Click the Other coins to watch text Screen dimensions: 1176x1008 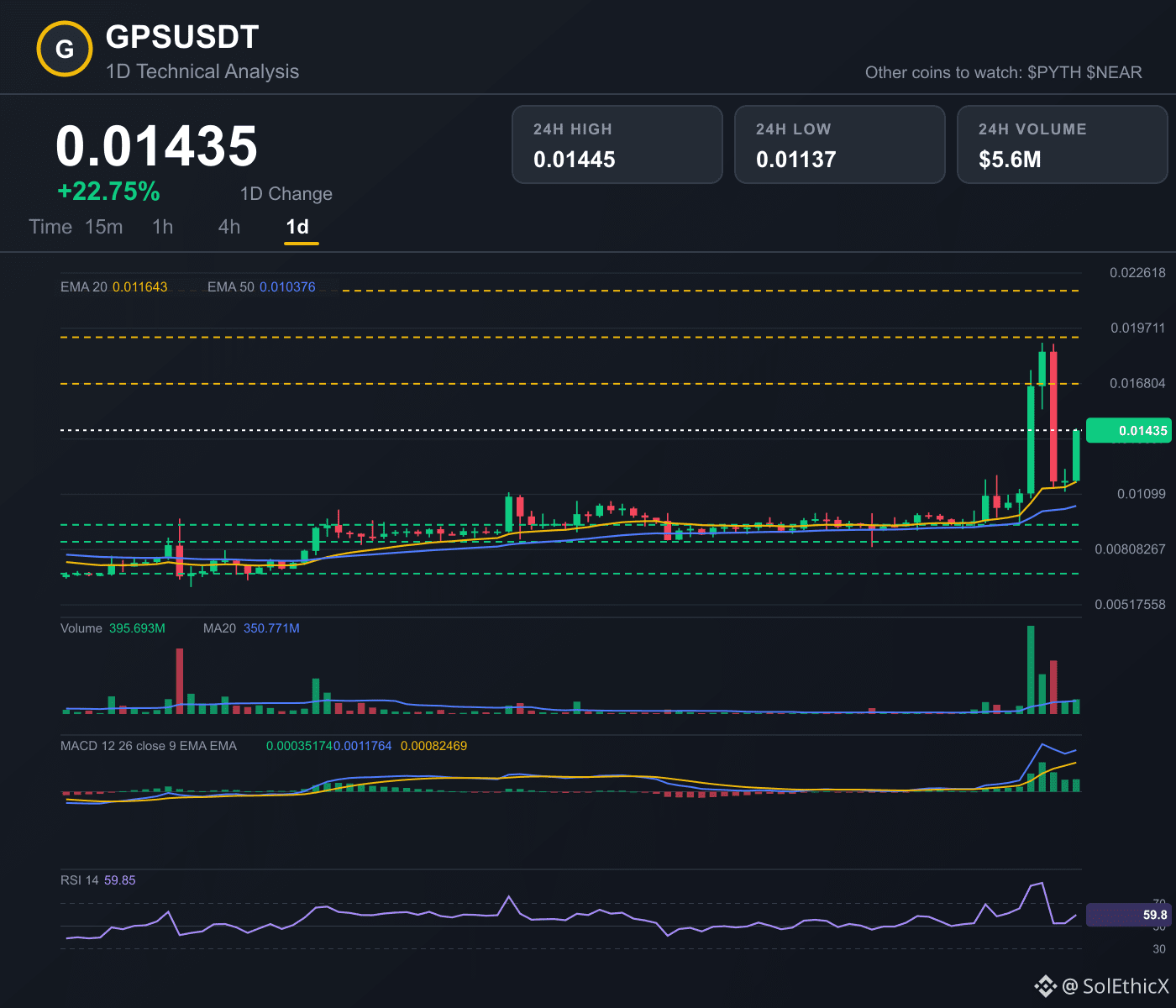pos(1004,72)
